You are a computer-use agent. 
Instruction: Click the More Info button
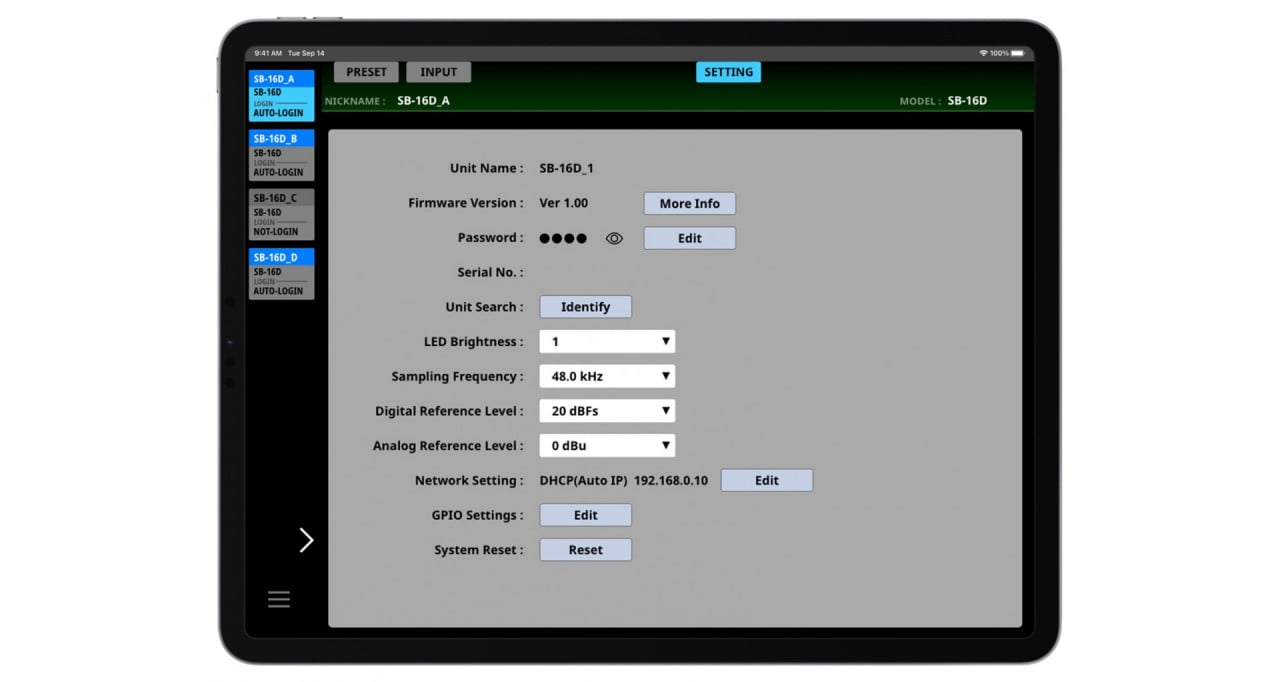(x=689, y=204)
